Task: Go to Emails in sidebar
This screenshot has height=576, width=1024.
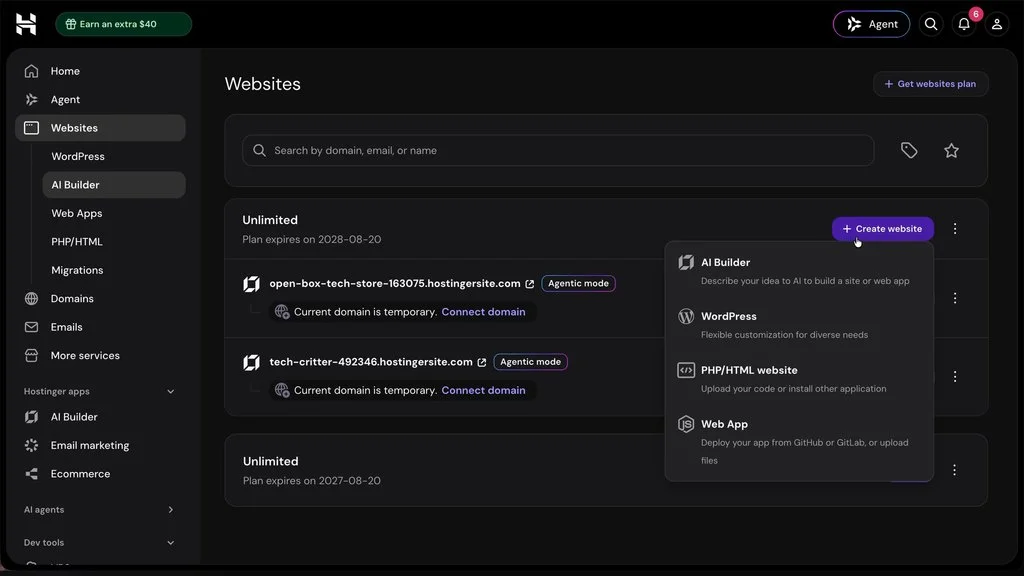Action: tap(101, 327)
